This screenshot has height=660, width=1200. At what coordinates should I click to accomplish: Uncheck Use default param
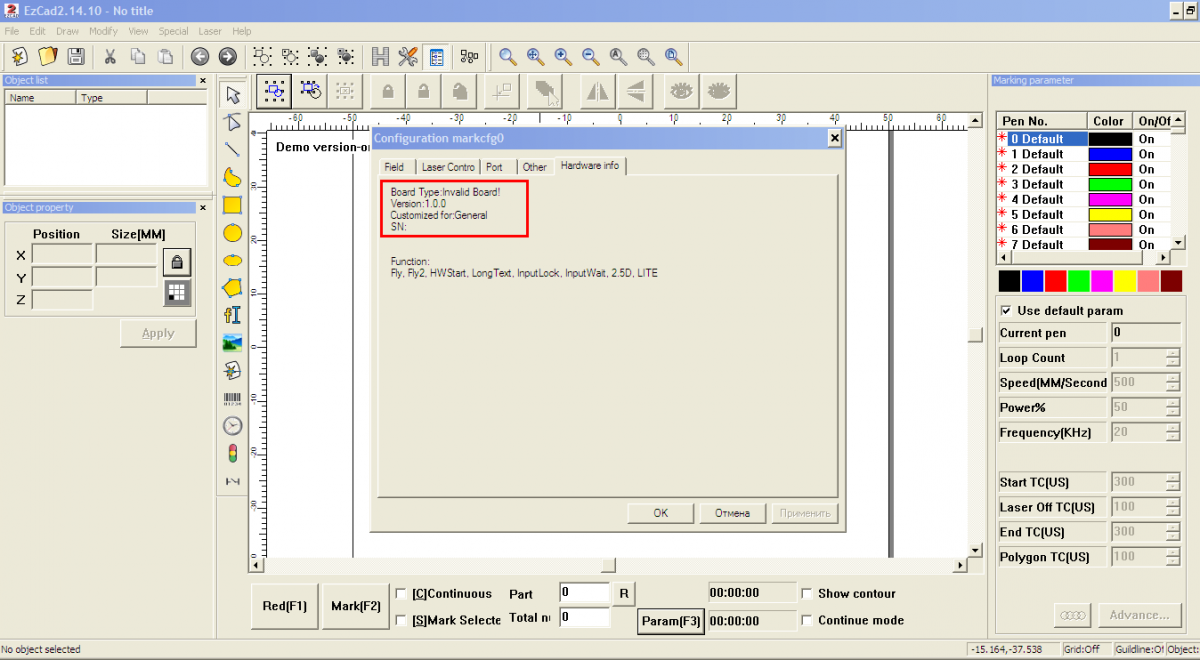click(1006, 311)
